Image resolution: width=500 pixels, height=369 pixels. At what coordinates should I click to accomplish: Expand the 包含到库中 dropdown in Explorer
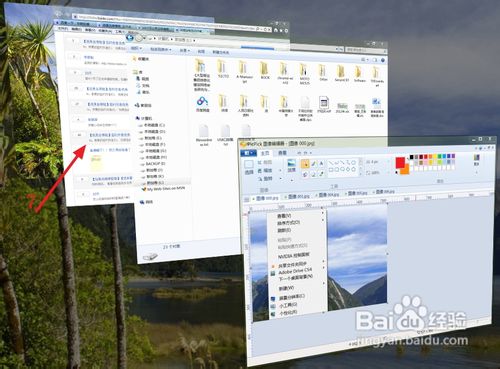point(160,50)
